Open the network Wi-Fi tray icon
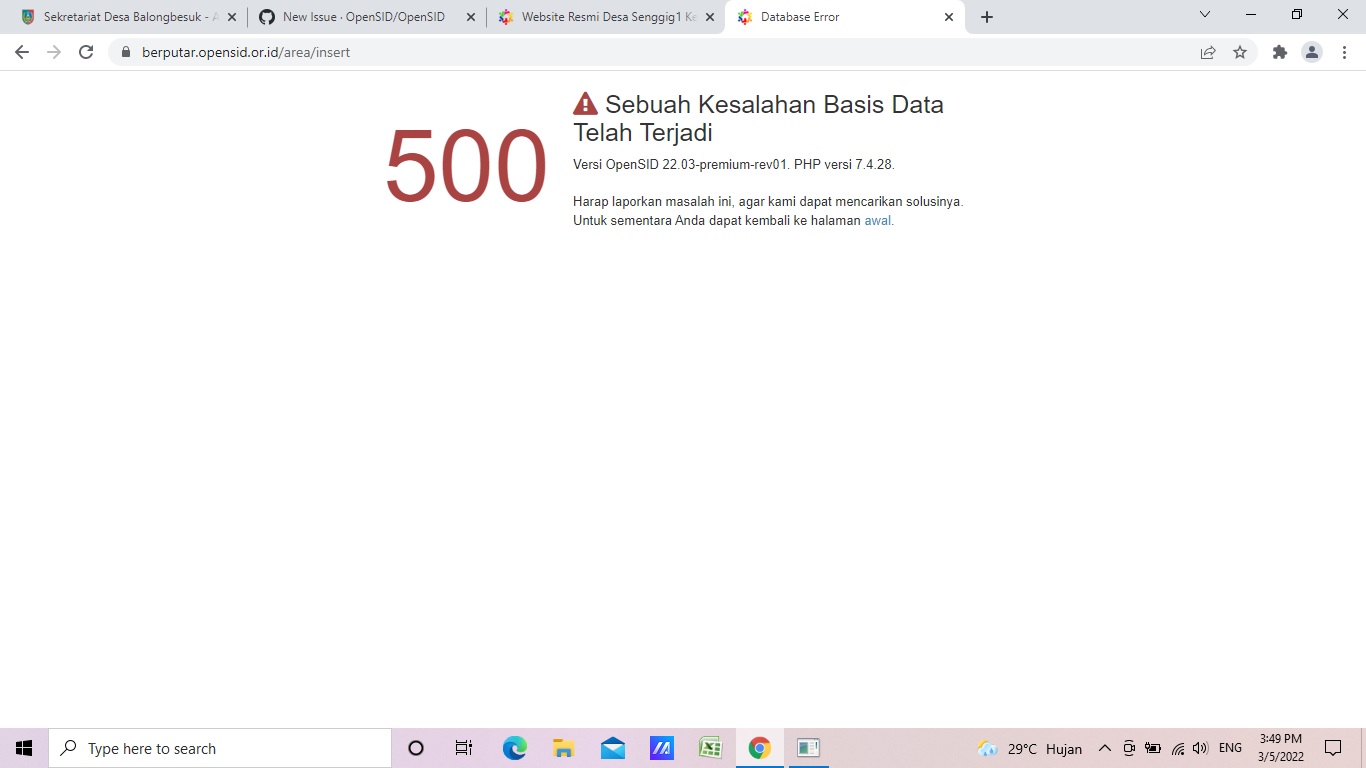The image size is (1366, 768). [x=1178, y=748]
